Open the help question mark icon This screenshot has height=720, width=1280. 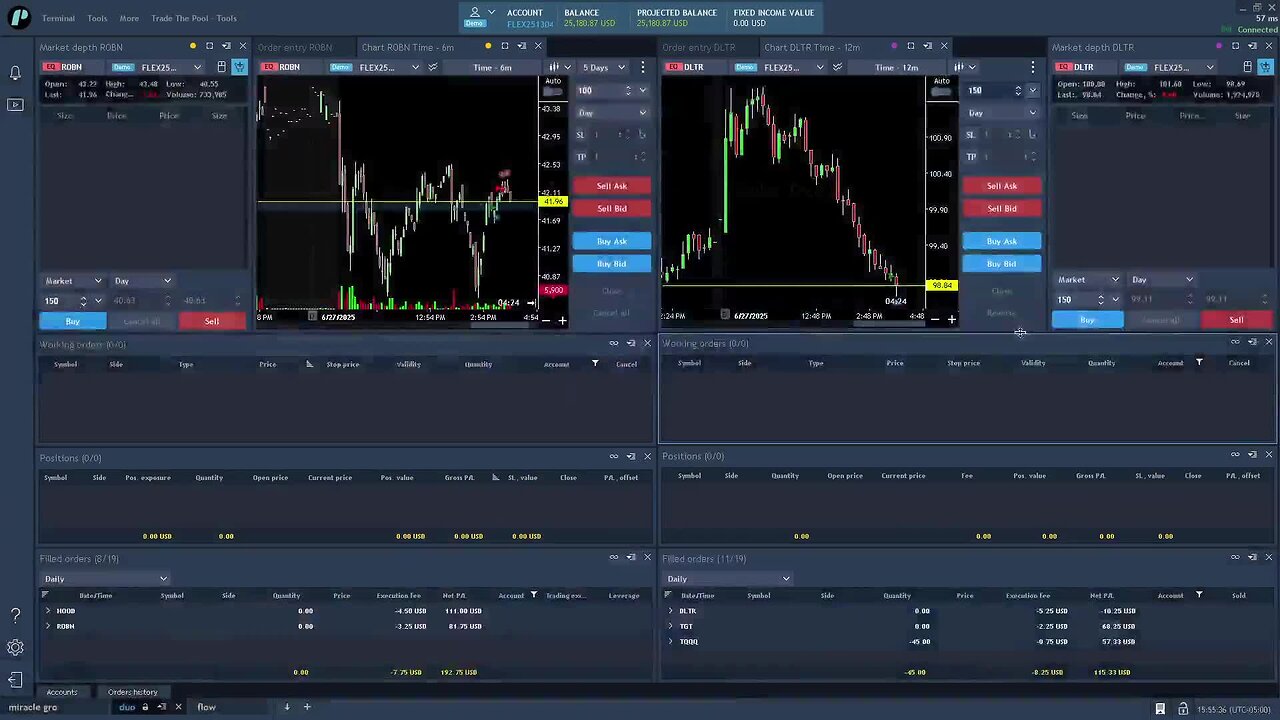(x=15, y=616)
